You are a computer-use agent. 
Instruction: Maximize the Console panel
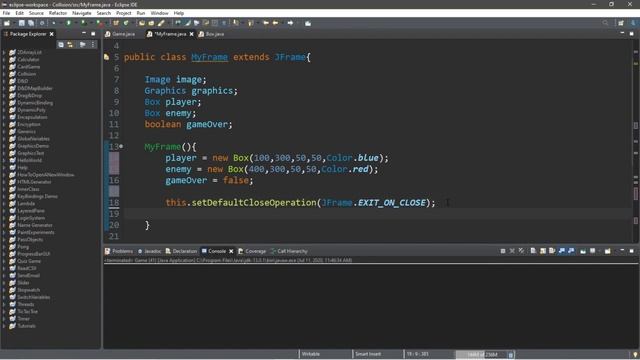(x=631, y=251)
